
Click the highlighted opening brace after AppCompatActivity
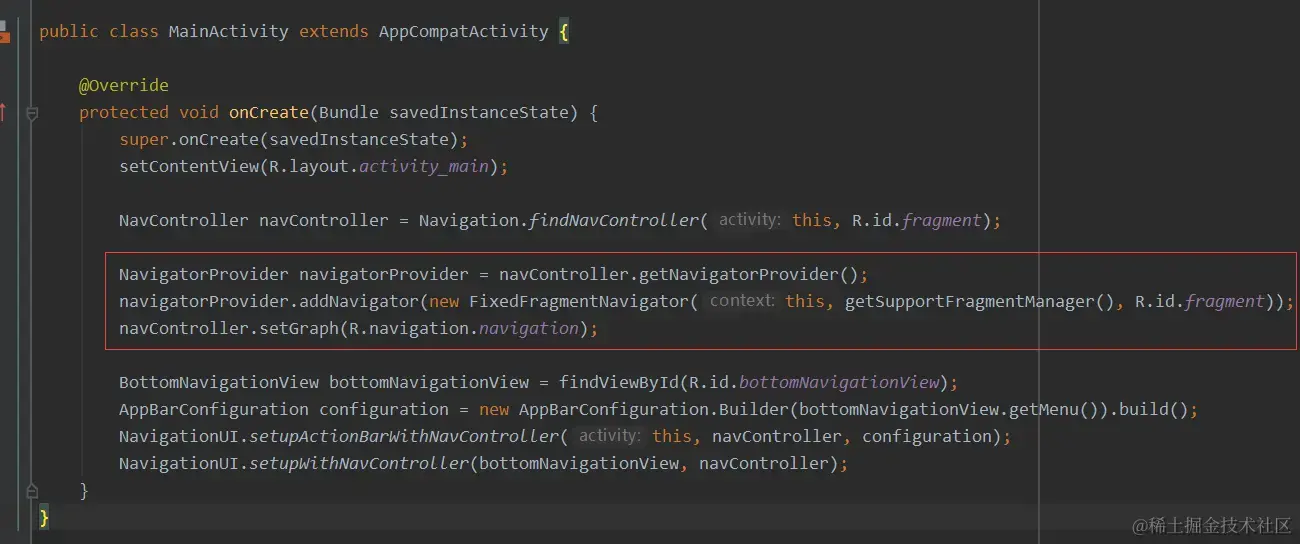click(x=564, y=31)
